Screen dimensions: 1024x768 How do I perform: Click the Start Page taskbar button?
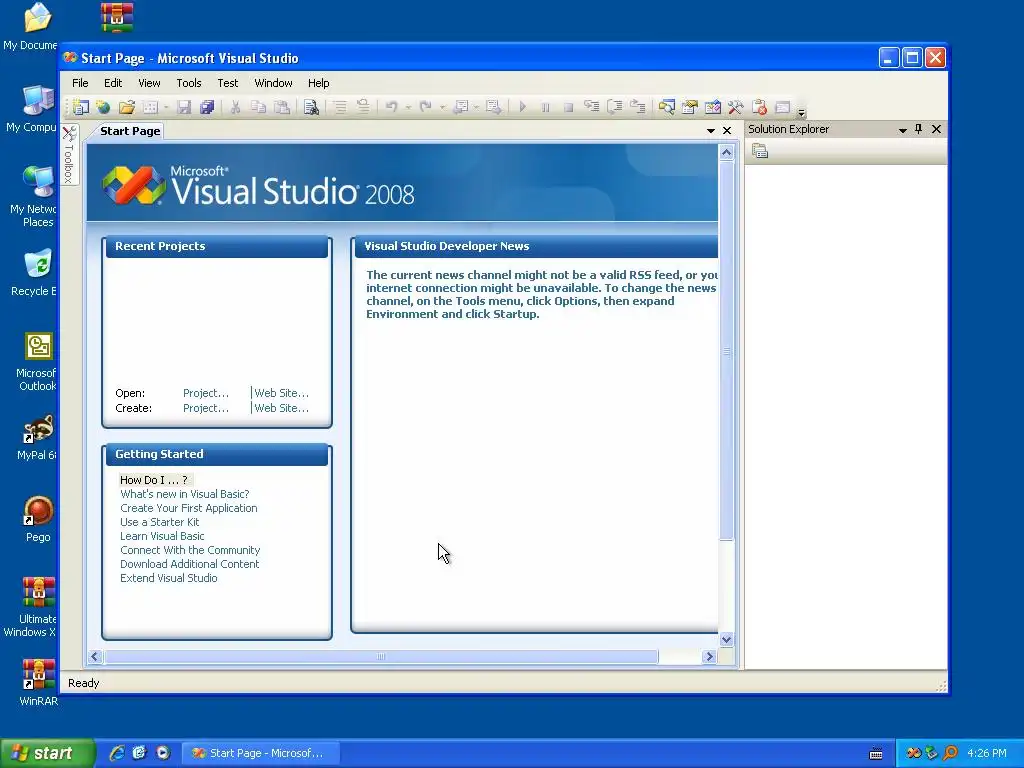[x=259, y=753]
